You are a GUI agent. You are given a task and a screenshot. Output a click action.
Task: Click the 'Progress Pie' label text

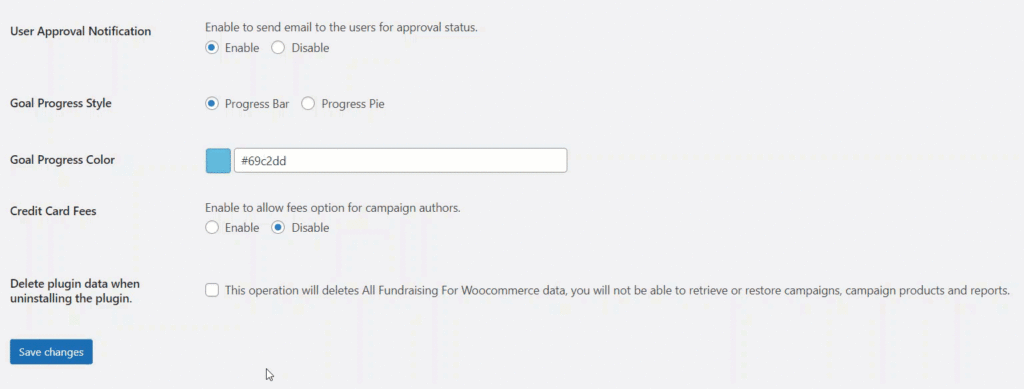(x=353, y=104)
